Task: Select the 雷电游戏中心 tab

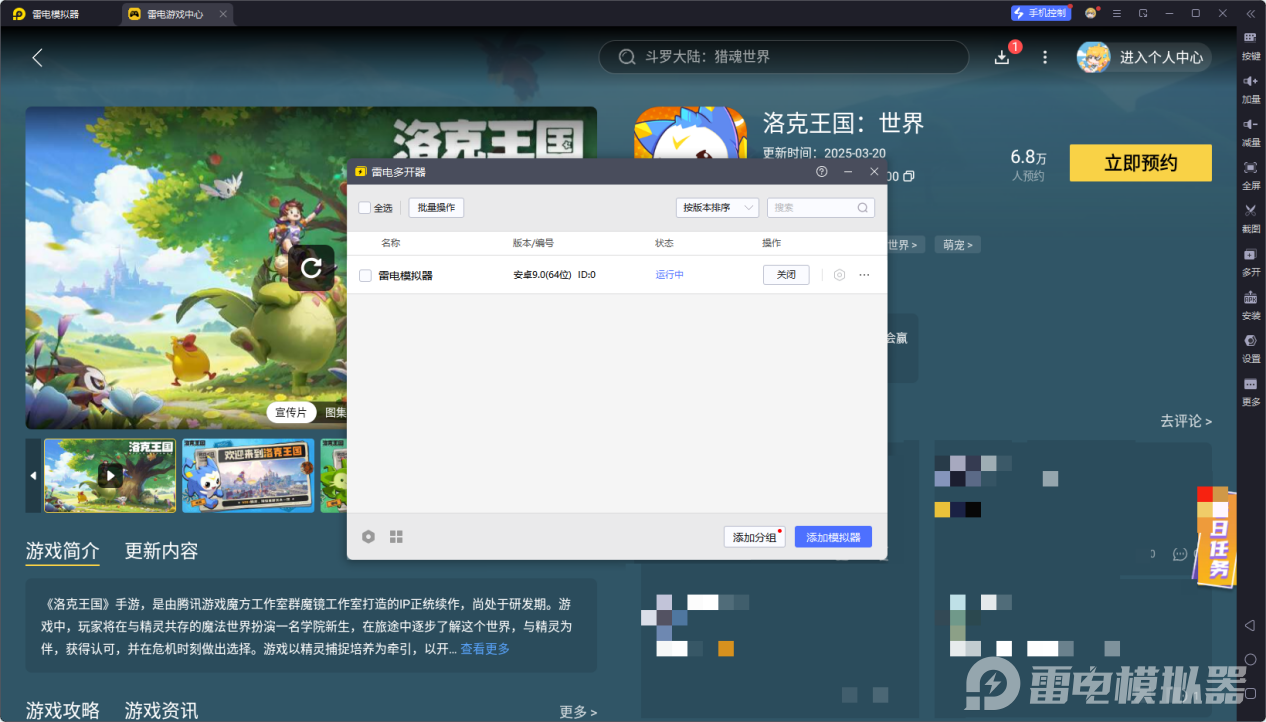Action: point(176,13)
